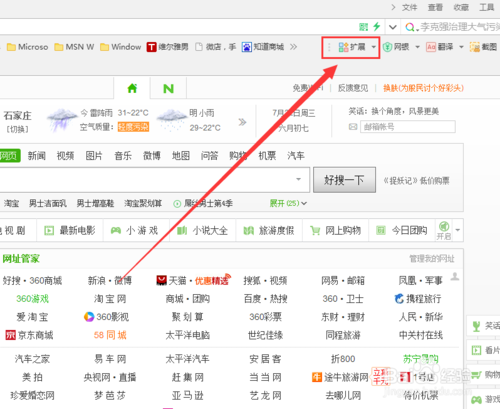Switch to the green N tab
The image size is (500, 409).
[168, 89]
